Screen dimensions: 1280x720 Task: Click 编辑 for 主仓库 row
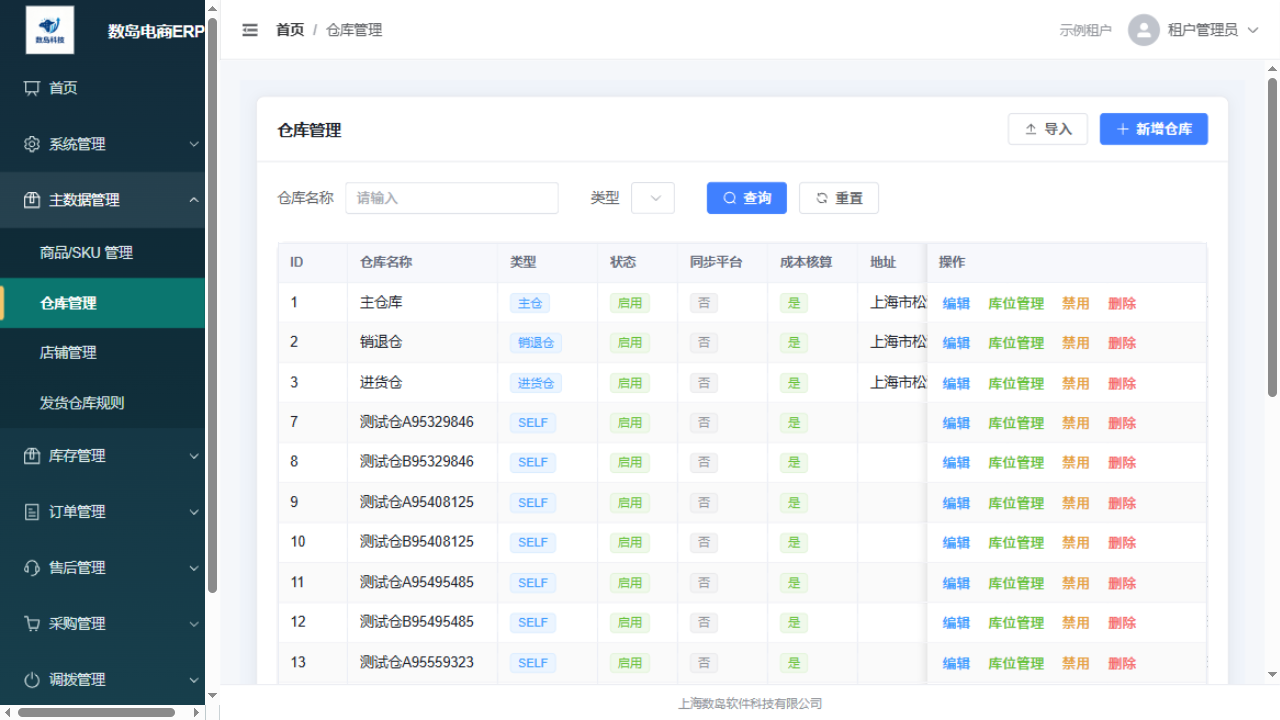coord(956,303)
